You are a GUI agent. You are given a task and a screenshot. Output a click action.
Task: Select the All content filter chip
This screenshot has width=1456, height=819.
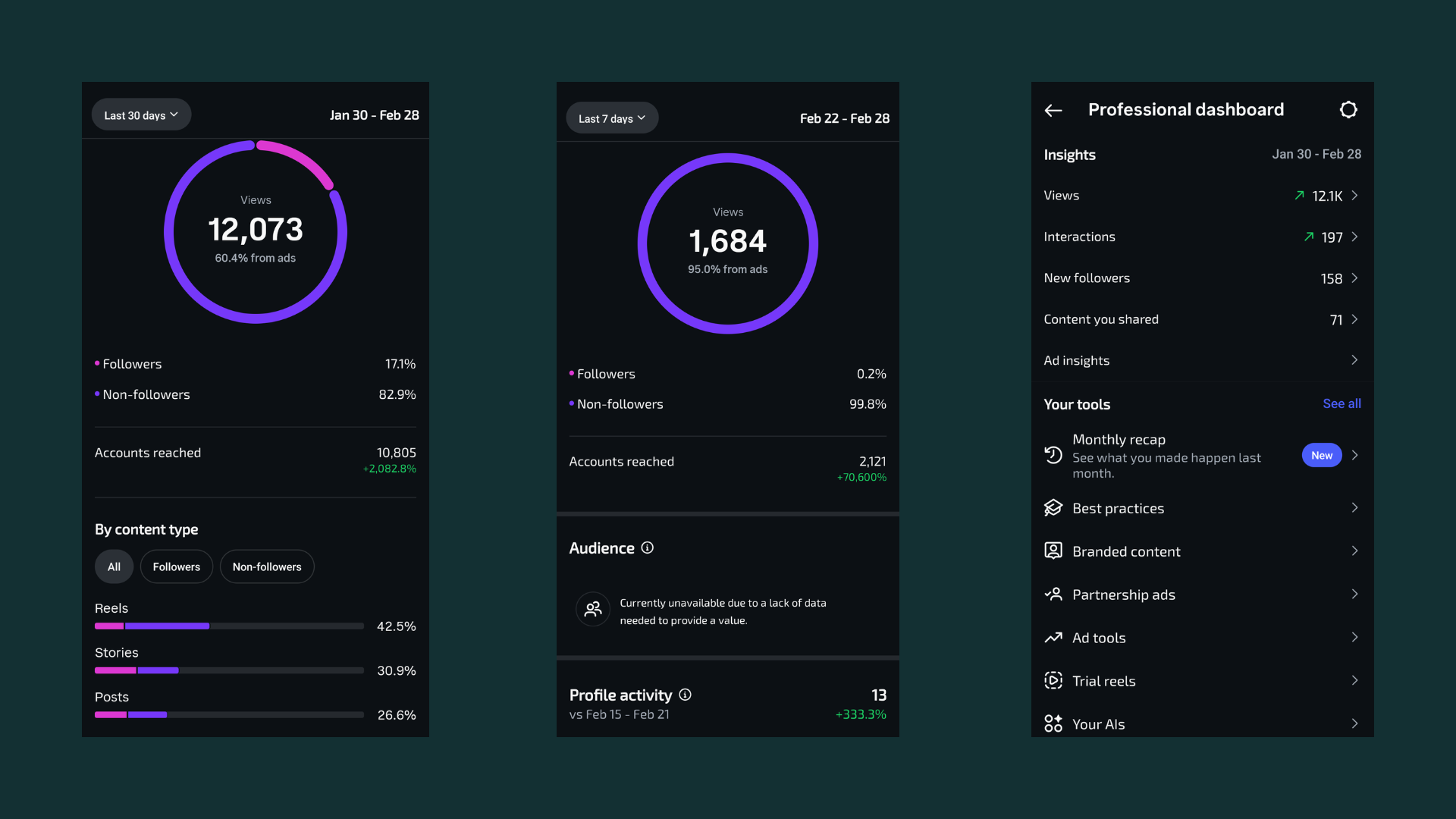coord(114,566)
